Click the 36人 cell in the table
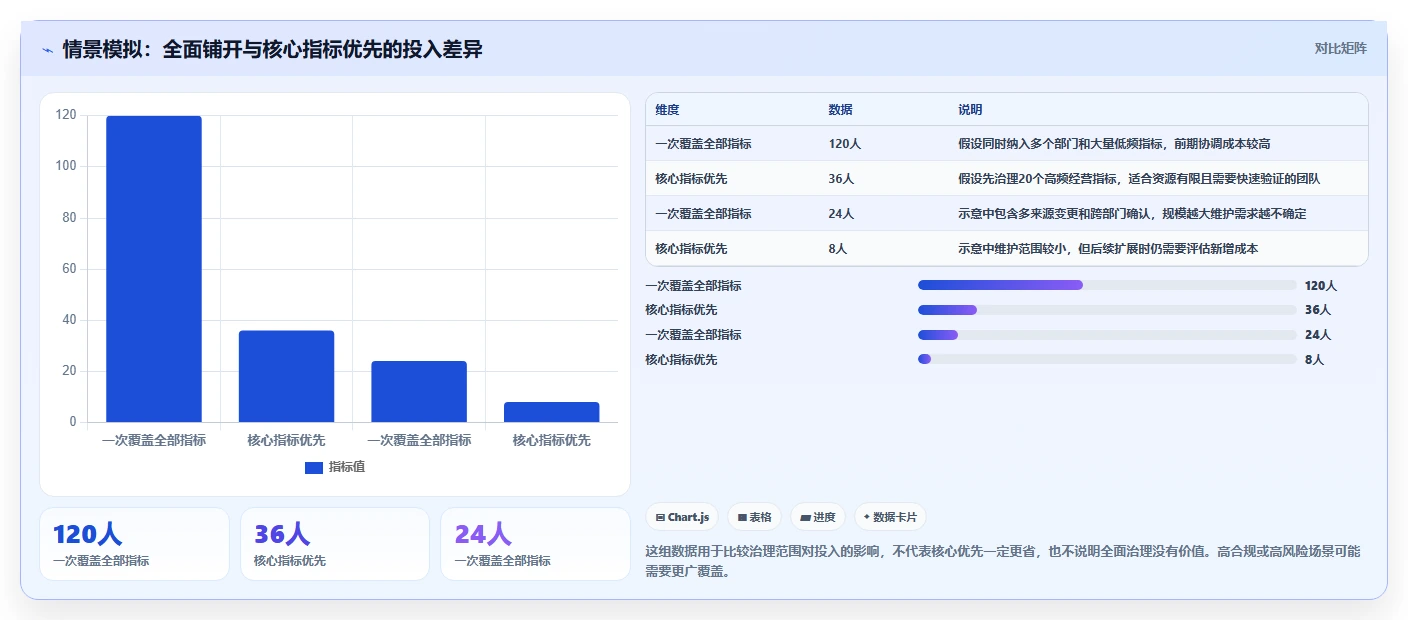Screen dimensions: 1408x620 pos(841,179)
